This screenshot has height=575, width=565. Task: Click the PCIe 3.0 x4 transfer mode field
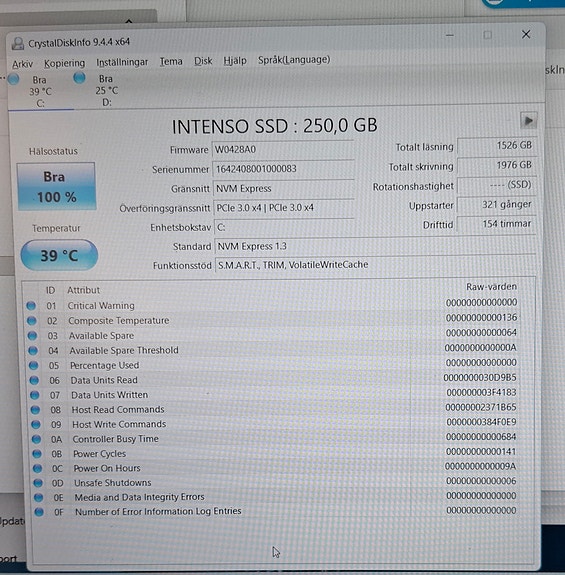click(x=284, y=208)
